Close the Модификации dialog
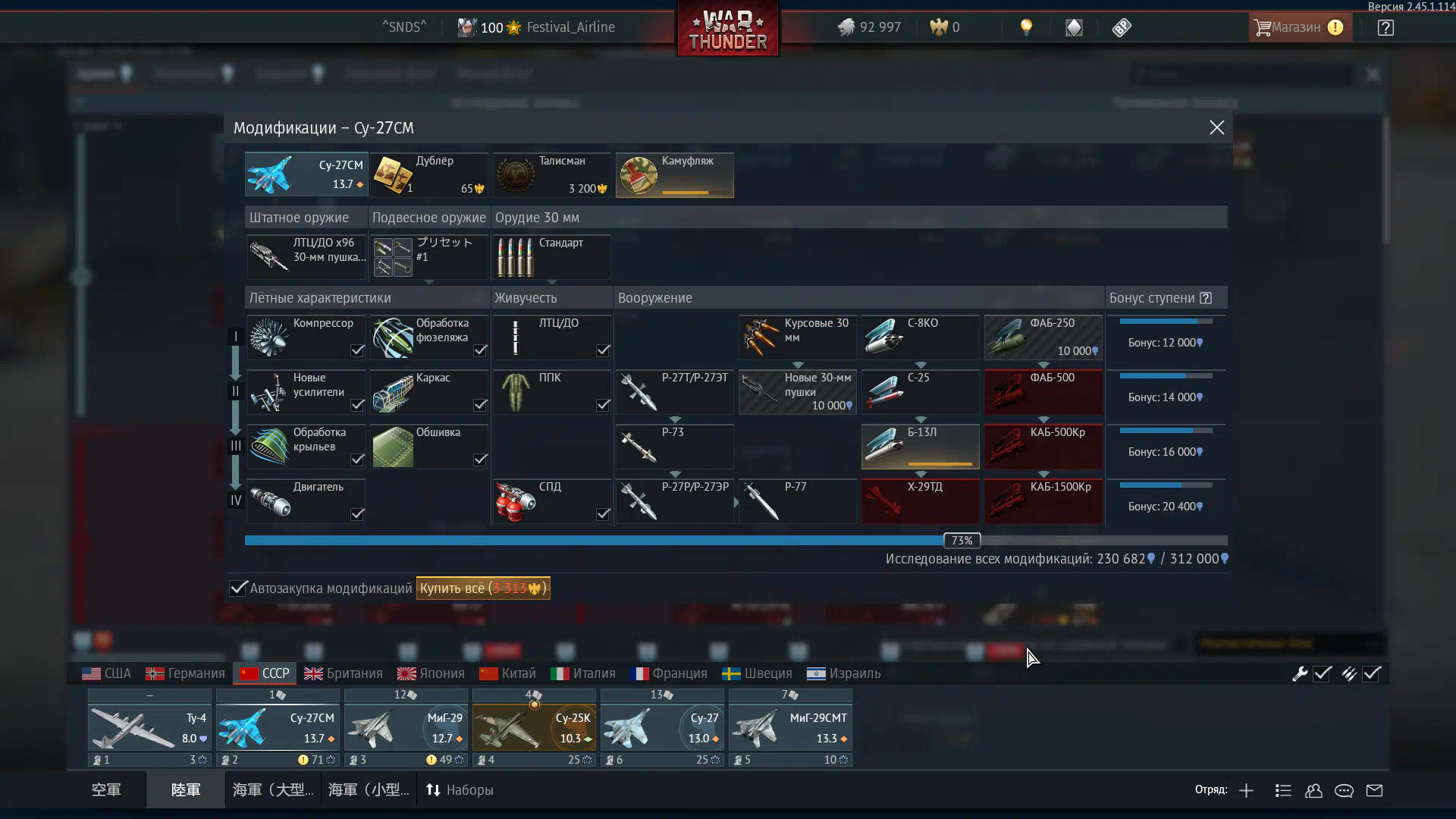 pyautogui.click(x=1216, y=127)
